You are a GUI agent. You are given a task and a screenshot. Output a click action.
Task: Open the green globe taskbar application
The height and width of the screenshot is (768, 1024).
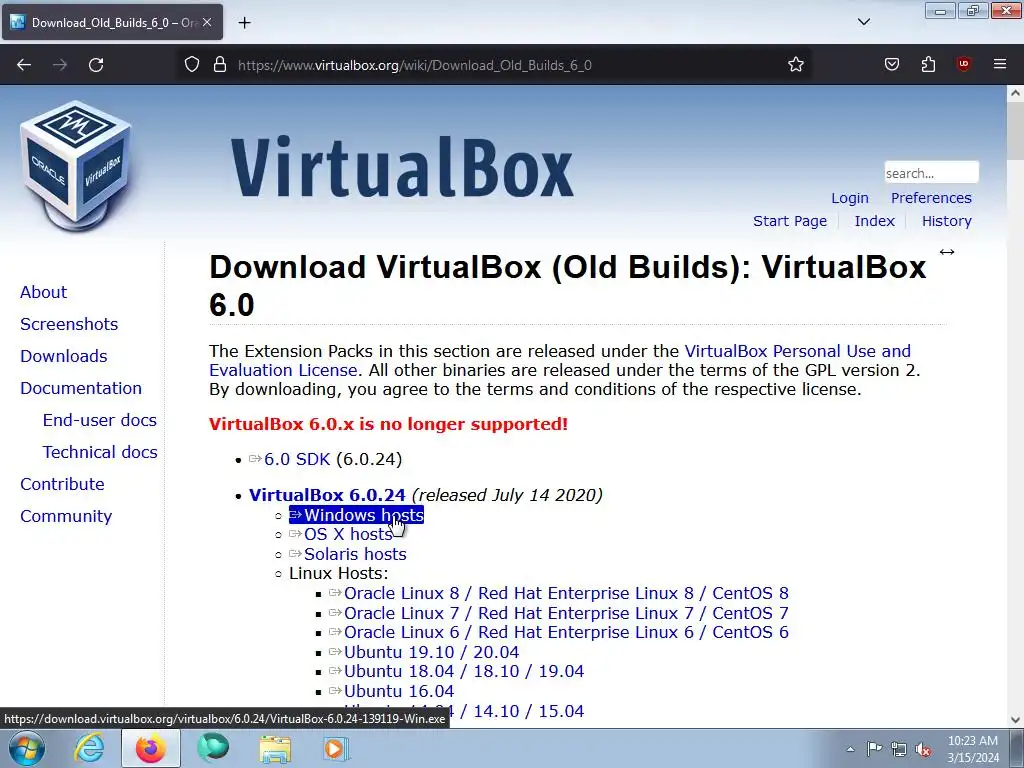point(213,748)
